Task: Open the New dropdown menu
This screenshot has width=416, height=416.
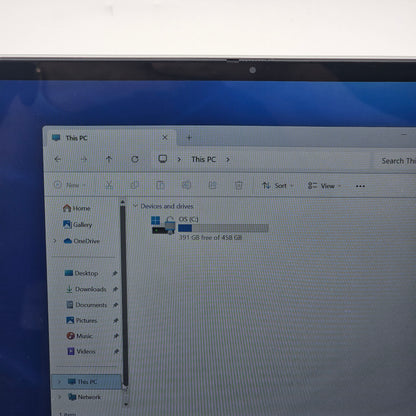Action: coord(70,185)
